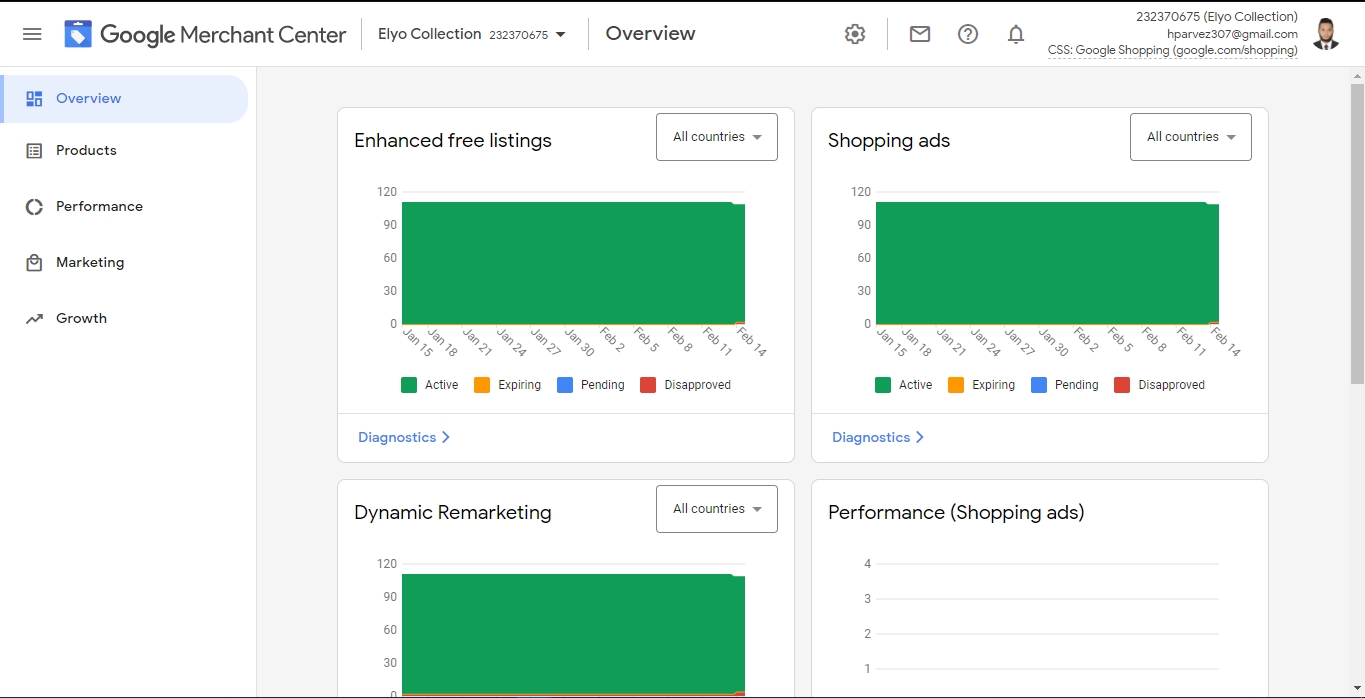Toggle Expiring legend in Enhanced free listings
Viewport: 1365px width, 698px height.
tap(507, 385)
